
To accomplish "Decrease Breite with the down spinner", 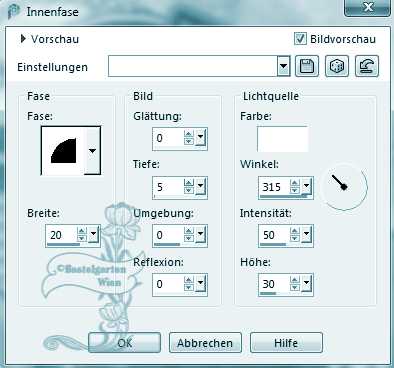I will pos(82,238).
